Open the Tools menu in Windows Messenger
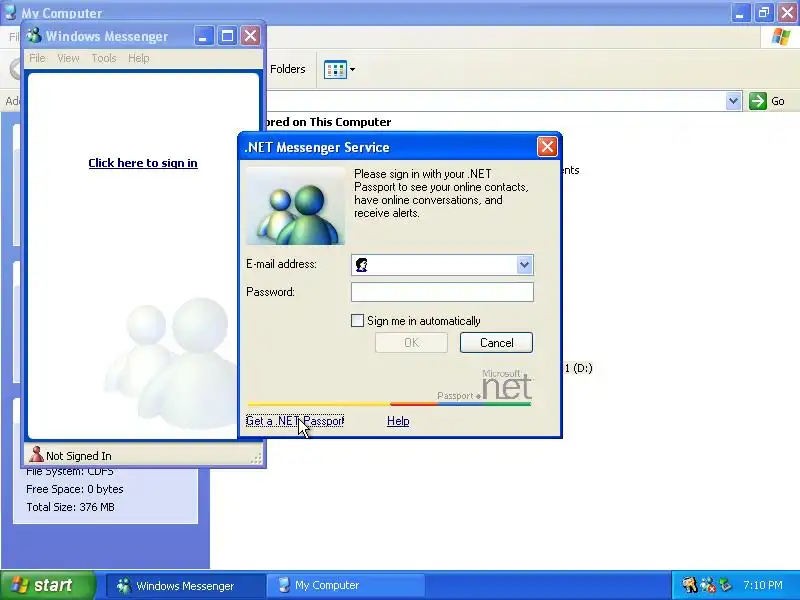The image size is (800, 600). click(x=104, y=58)
